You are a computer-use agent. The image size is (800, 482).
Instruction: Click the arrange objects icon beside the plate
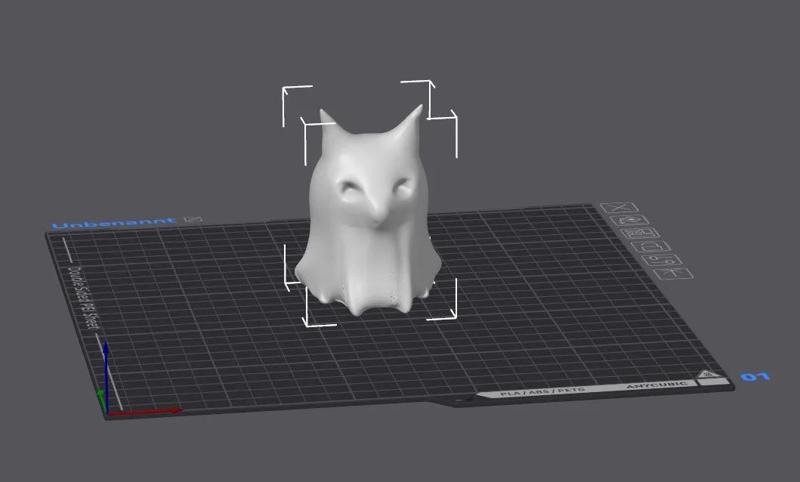pos(641,233)
